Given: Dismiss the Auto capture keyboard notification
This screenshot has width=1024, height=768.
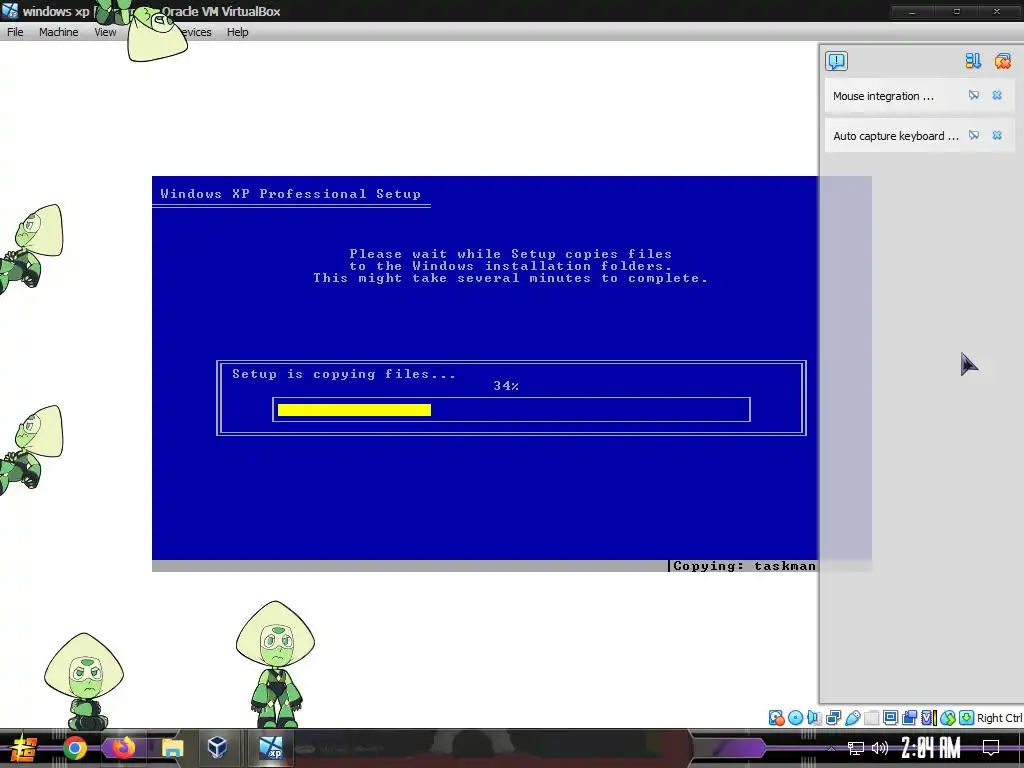Looking at the screenshot, I should click(x=997, y=135).
